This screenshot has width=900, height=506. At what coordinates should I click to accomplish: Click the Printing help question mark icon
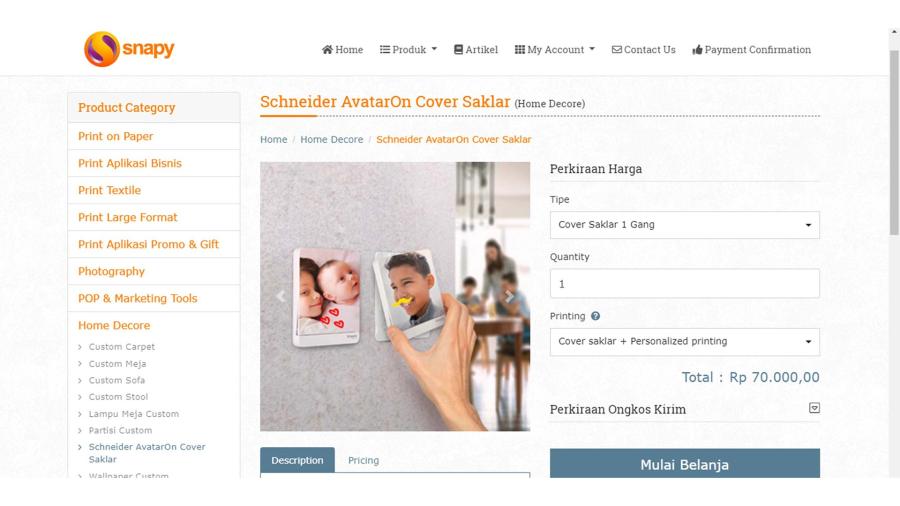595,316
